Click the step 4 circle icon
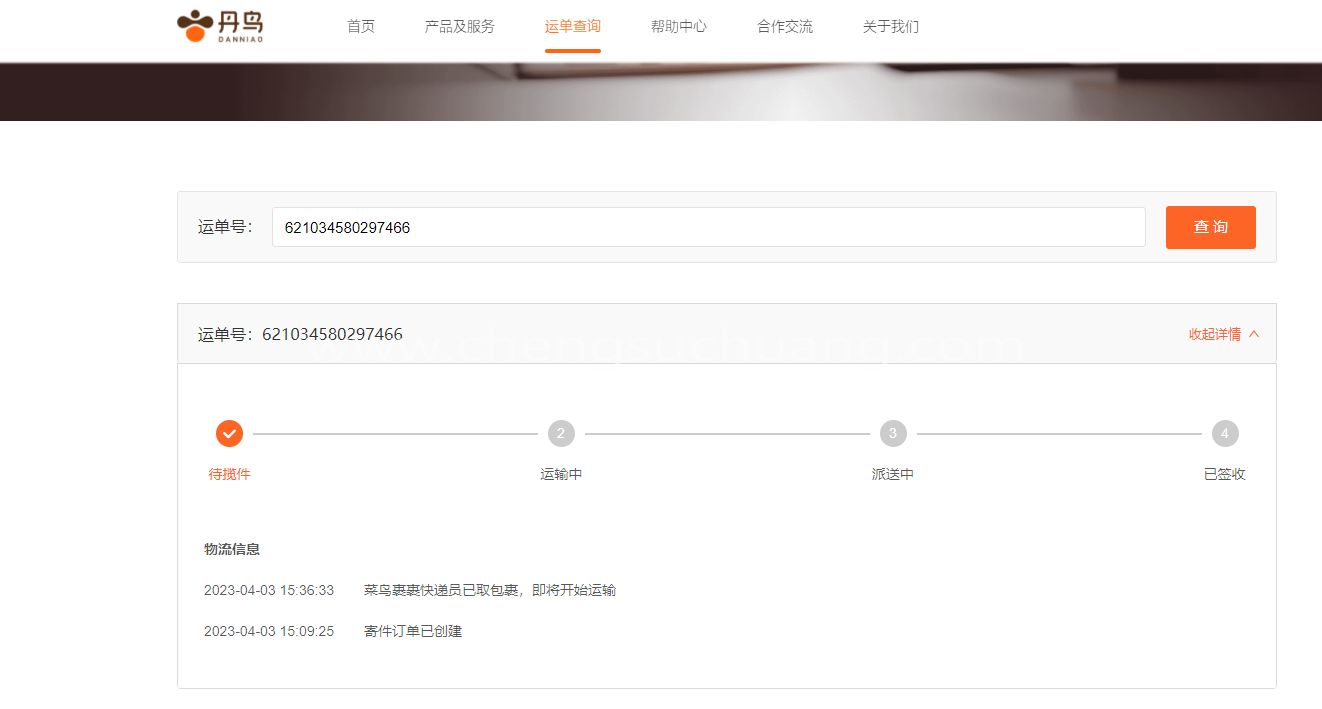Image resolution: width=1322 pixels, height=709 pixels. [x=1225, y=433]
